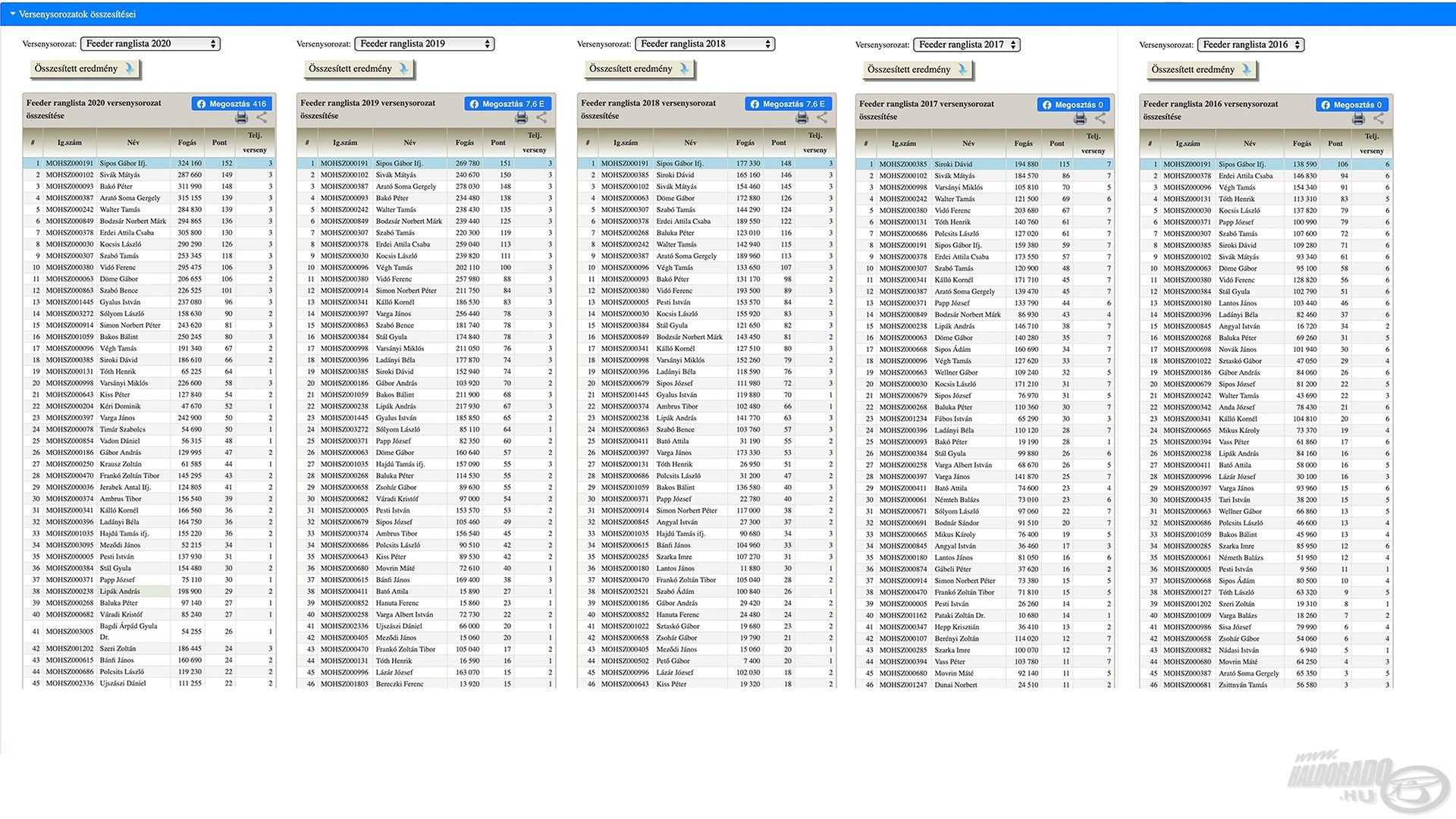Share 2019 ranking via Facebook Megosztás button
Image resolution: width=1456 pixels, height=819 pixels.
pyautogui.click(x=507, y=104)
